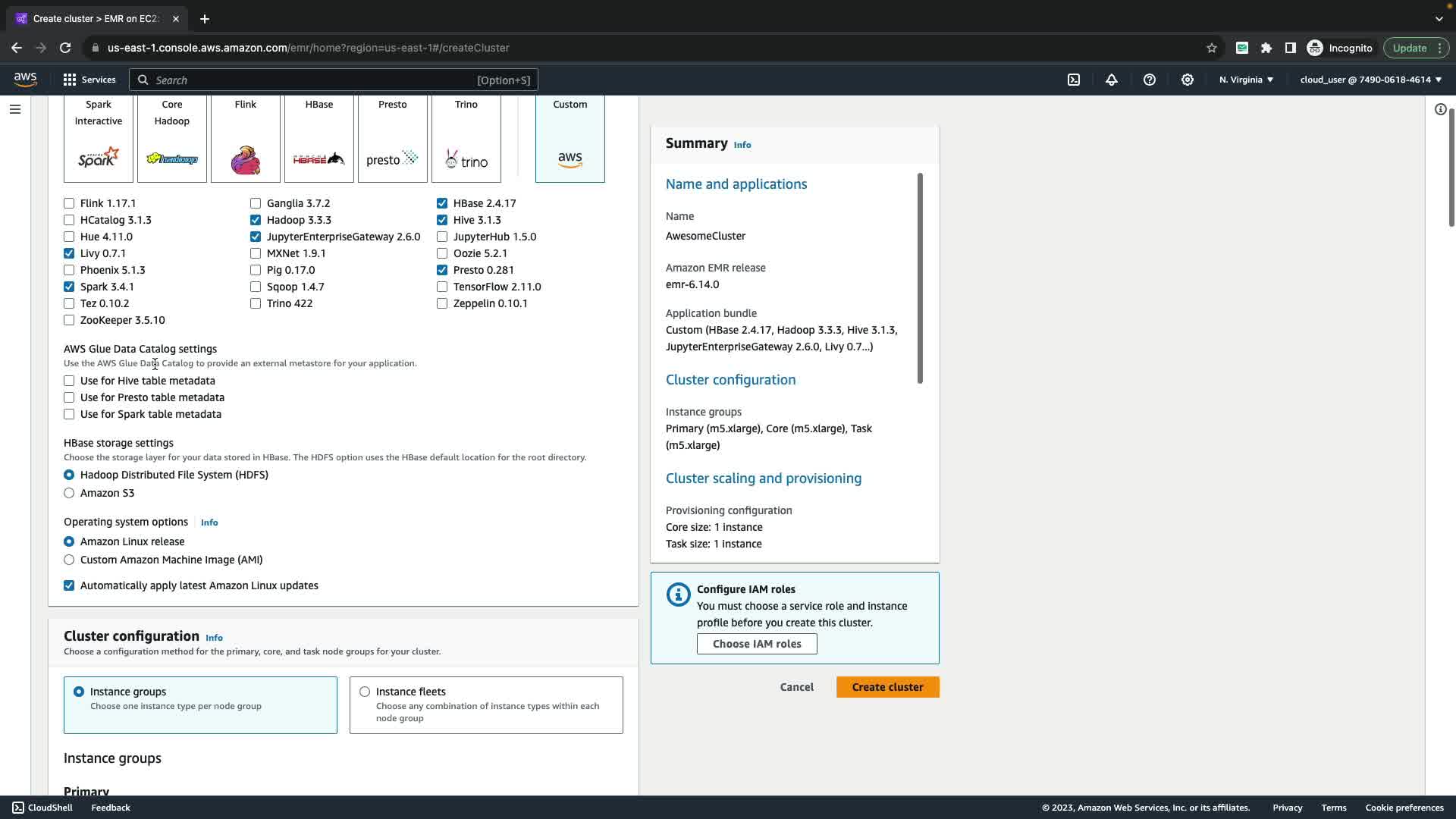1456x819 pixels.
Task: Select the Trino application bundle tile
Action: (x=466, y=139)
